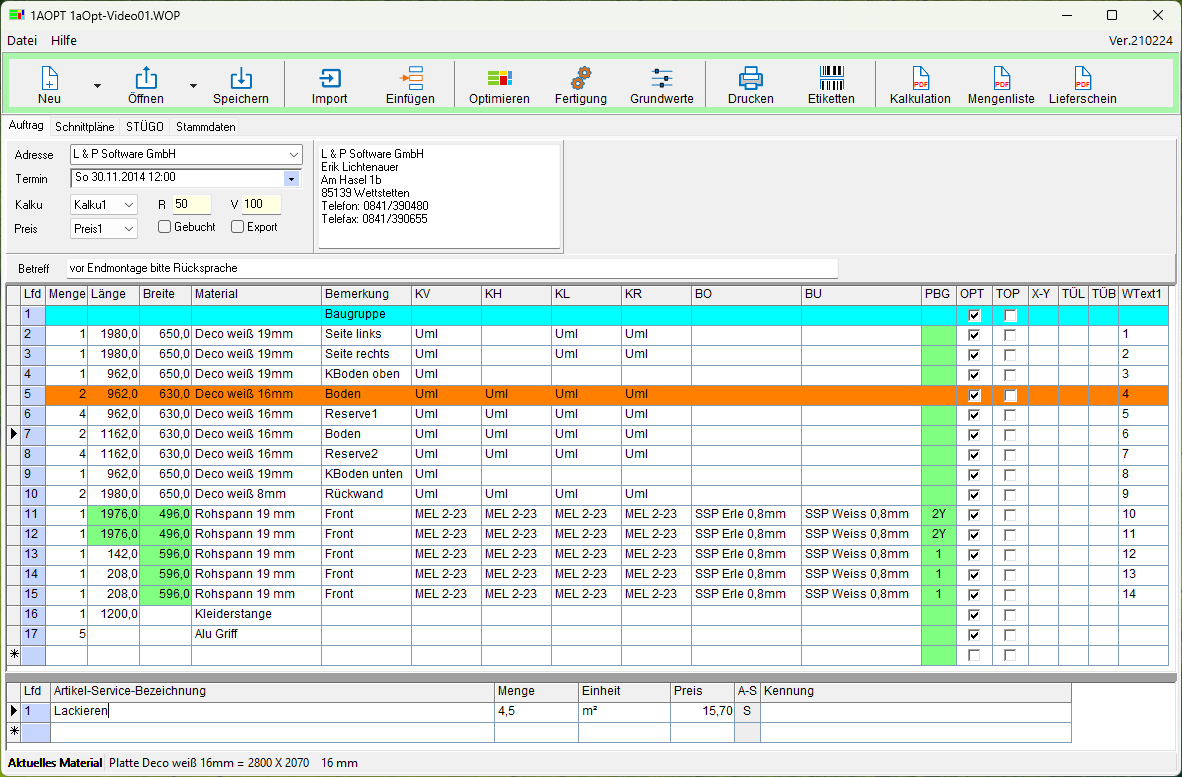Start the Import function
The image size is (1182, 777).
(329, 84)
